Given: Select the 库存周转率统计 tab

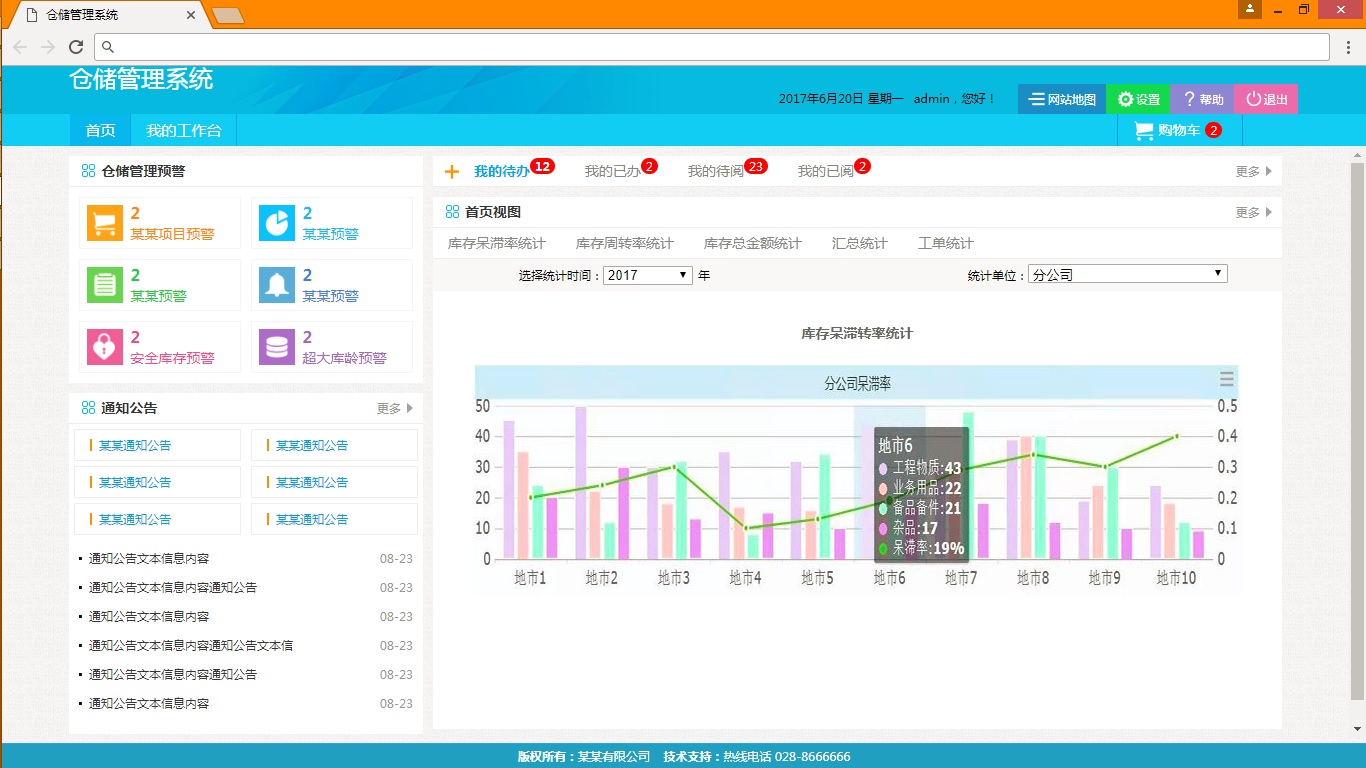Looking at the screenshot, I should [624, 243].
